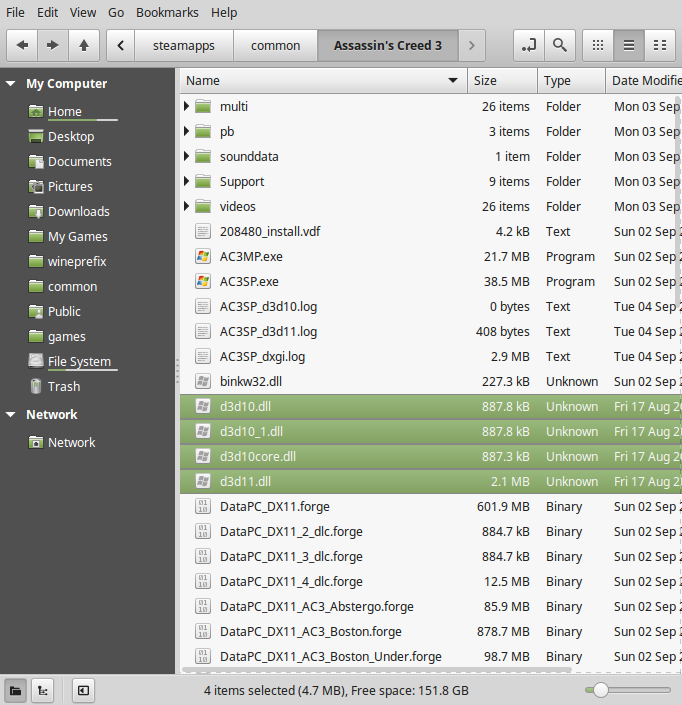The image size is (682, 705).
Task: Open the File menu
Action: [x=15, y=13]
